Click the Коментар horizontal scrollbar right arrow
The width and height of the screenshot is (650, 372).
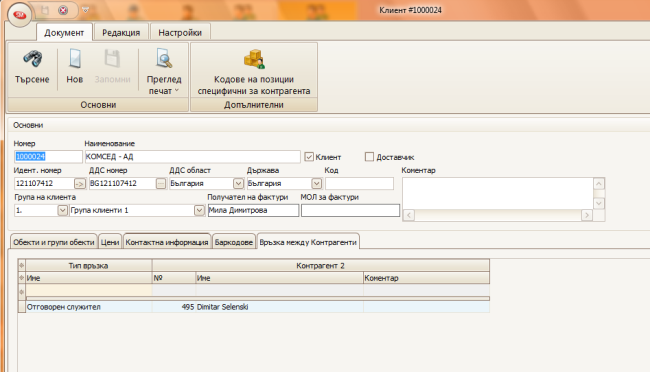[587, 215]
